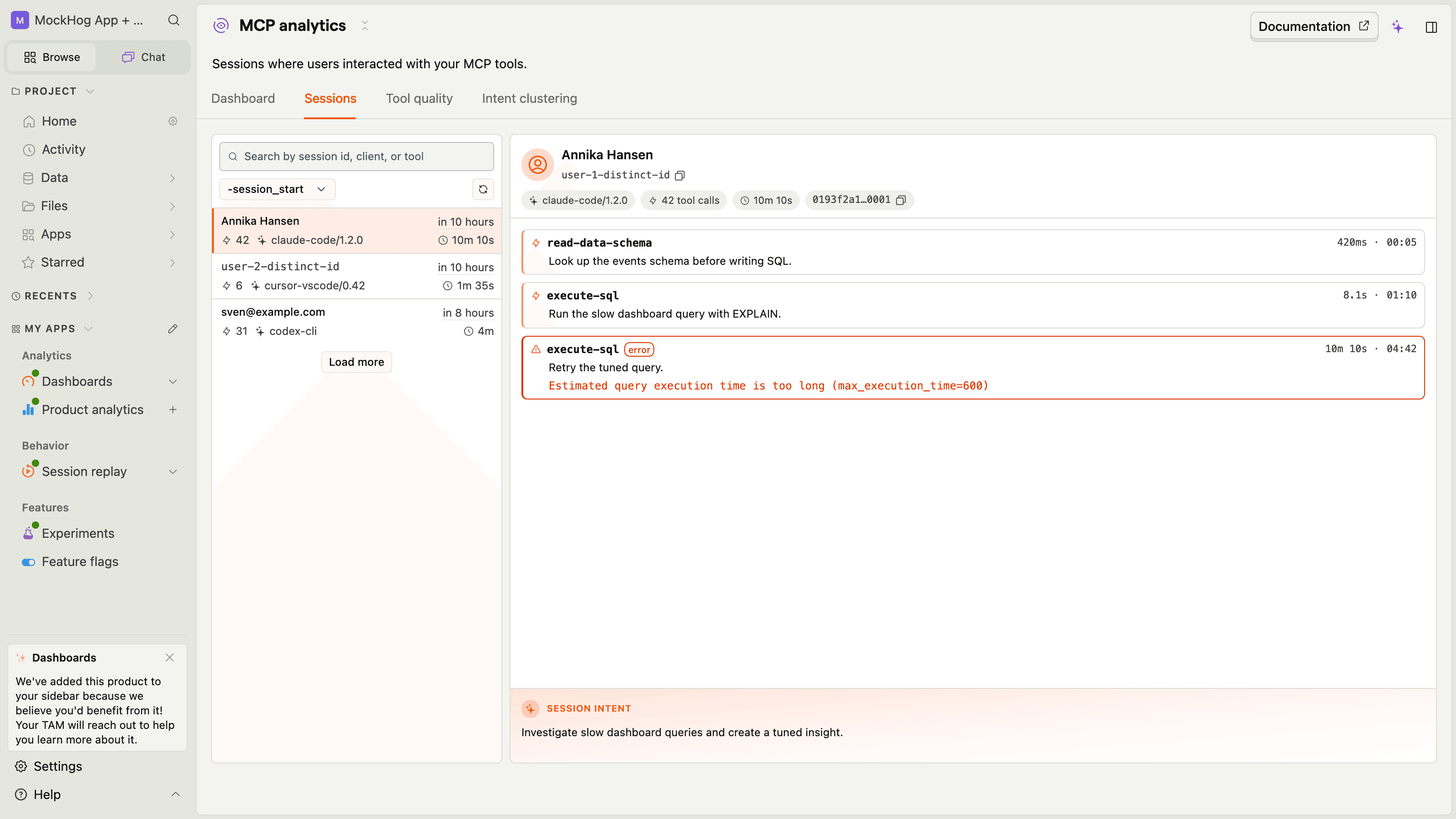This screenshot has height=819, width=1456.
Task: Click the Session Intent sparkle icon
Action: (x=530, y=708)
